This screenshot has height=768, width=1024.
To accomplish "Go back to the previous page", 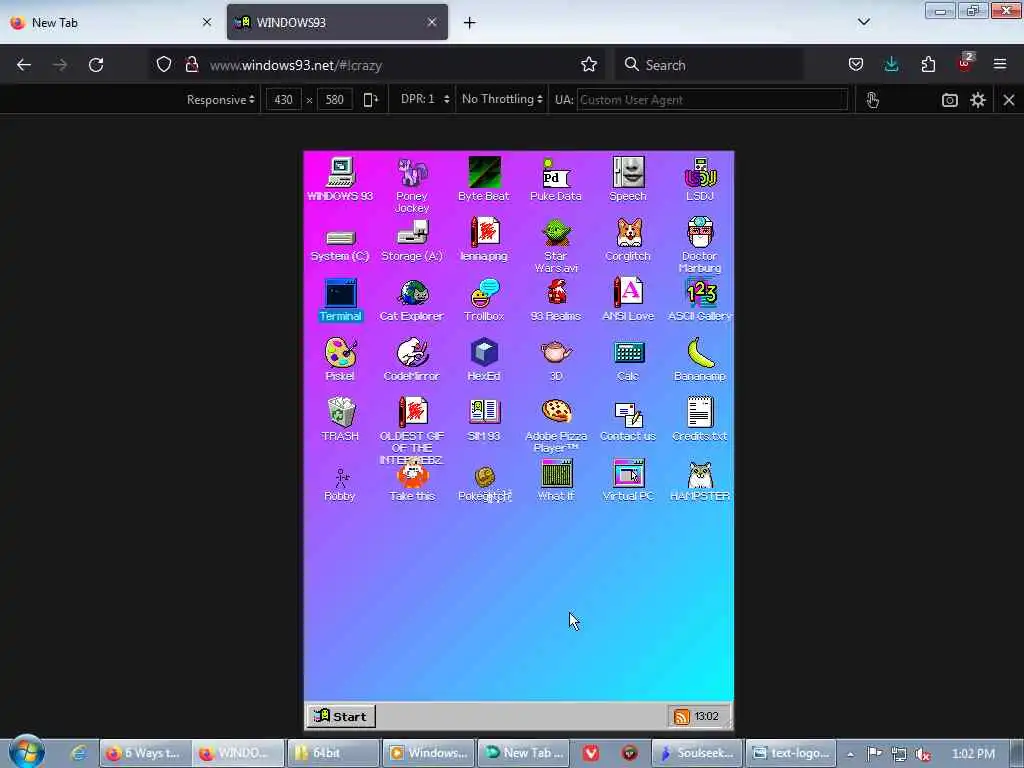I will coord(24,65).
